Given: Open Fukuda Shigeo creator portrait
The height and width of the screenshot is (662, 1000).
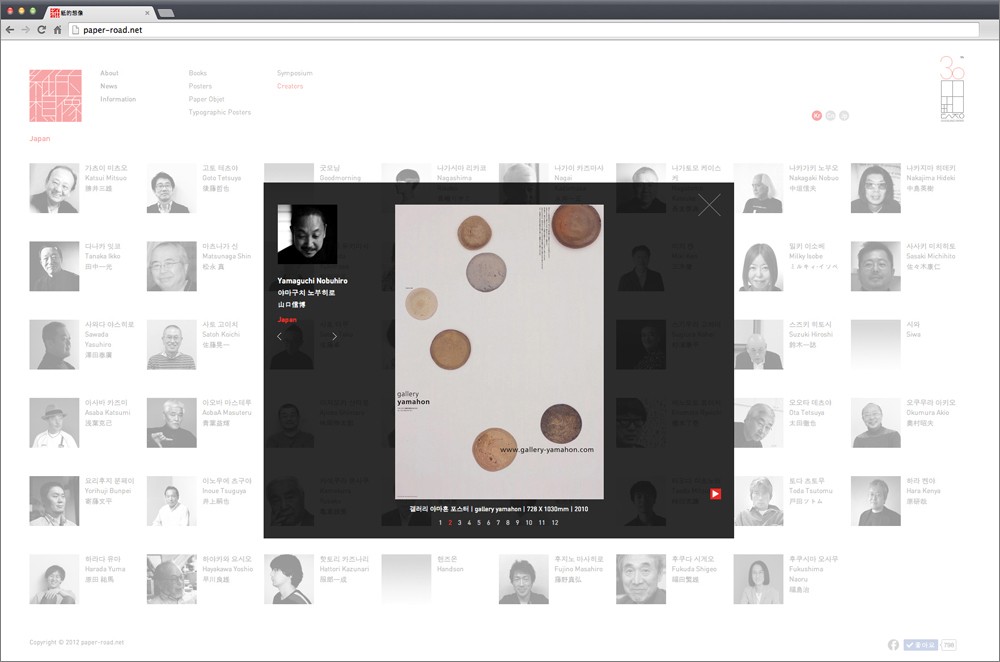Looking at the screenshot, I should click(x=641, y=579).
